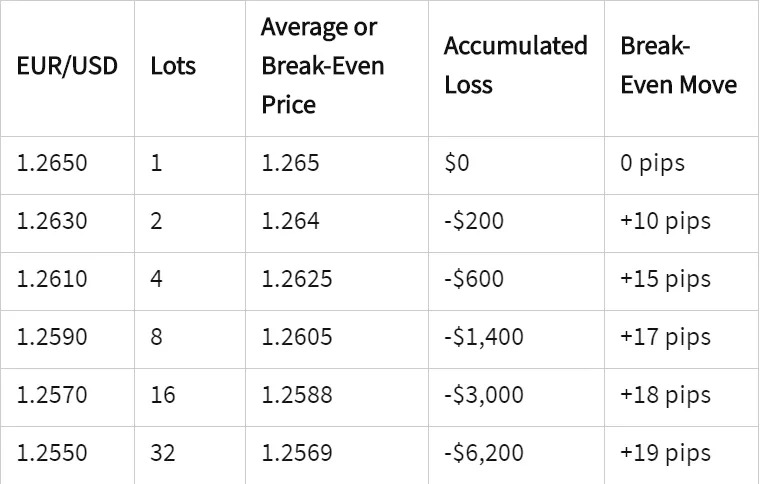The image size is (760, 484).
Task: Click the 32 lots cell
Action: click(163, 453)
